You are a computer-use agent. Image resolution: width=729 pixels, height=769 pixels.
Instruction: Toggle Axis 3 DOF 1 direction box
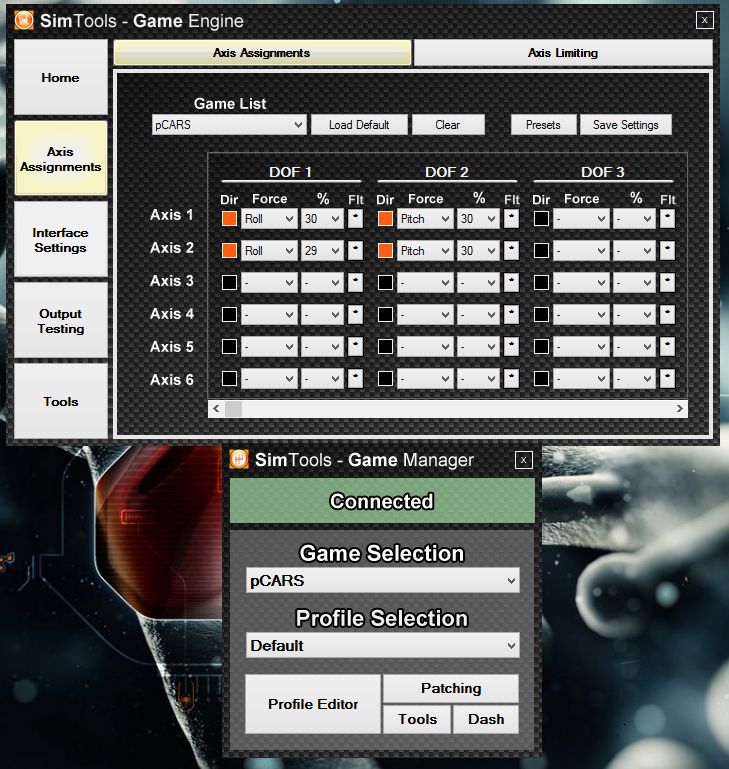[x=229, y=282]
